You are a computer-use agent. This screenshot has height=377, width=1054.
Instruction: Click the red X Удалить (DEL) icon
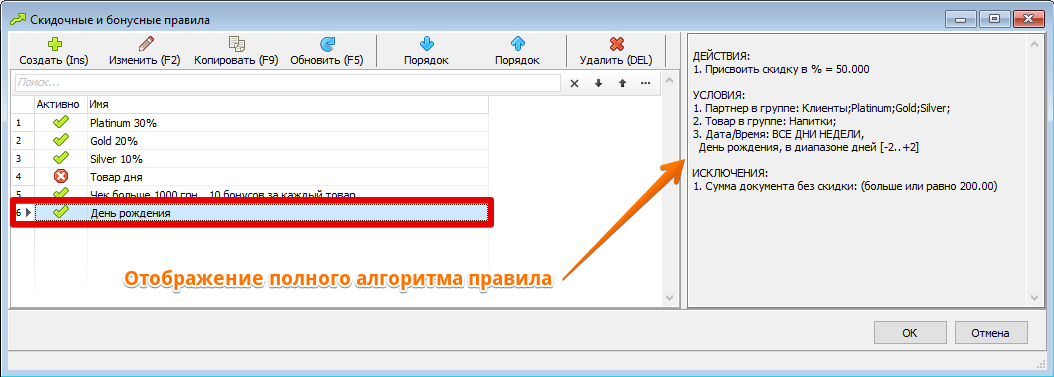tap(616, 44)
